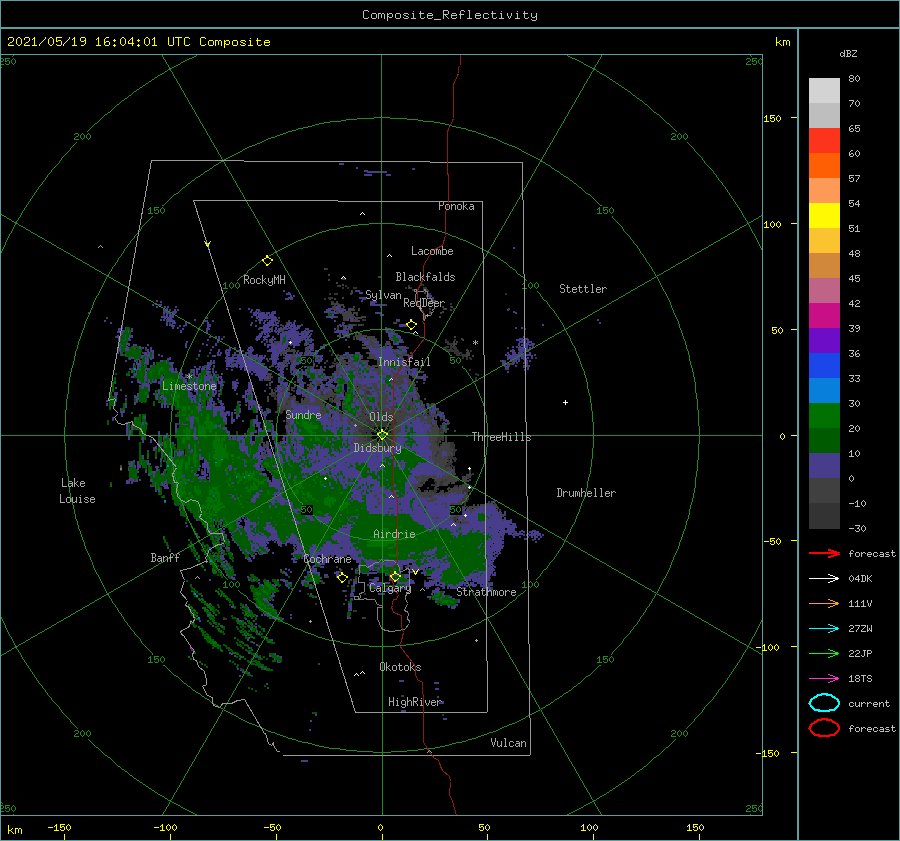Click the Vulcan city label
Screen dimensions: 900x841
508,743
